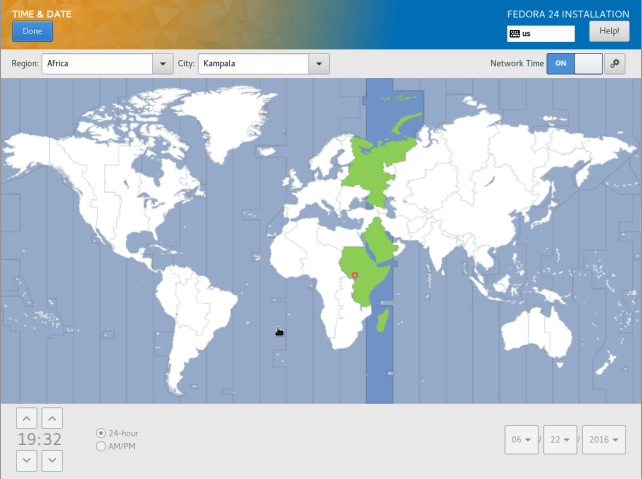The height and width of the screenshot is (479, 642).
Task: Open the month 06 dropdown
Action: tap(521, 440)
